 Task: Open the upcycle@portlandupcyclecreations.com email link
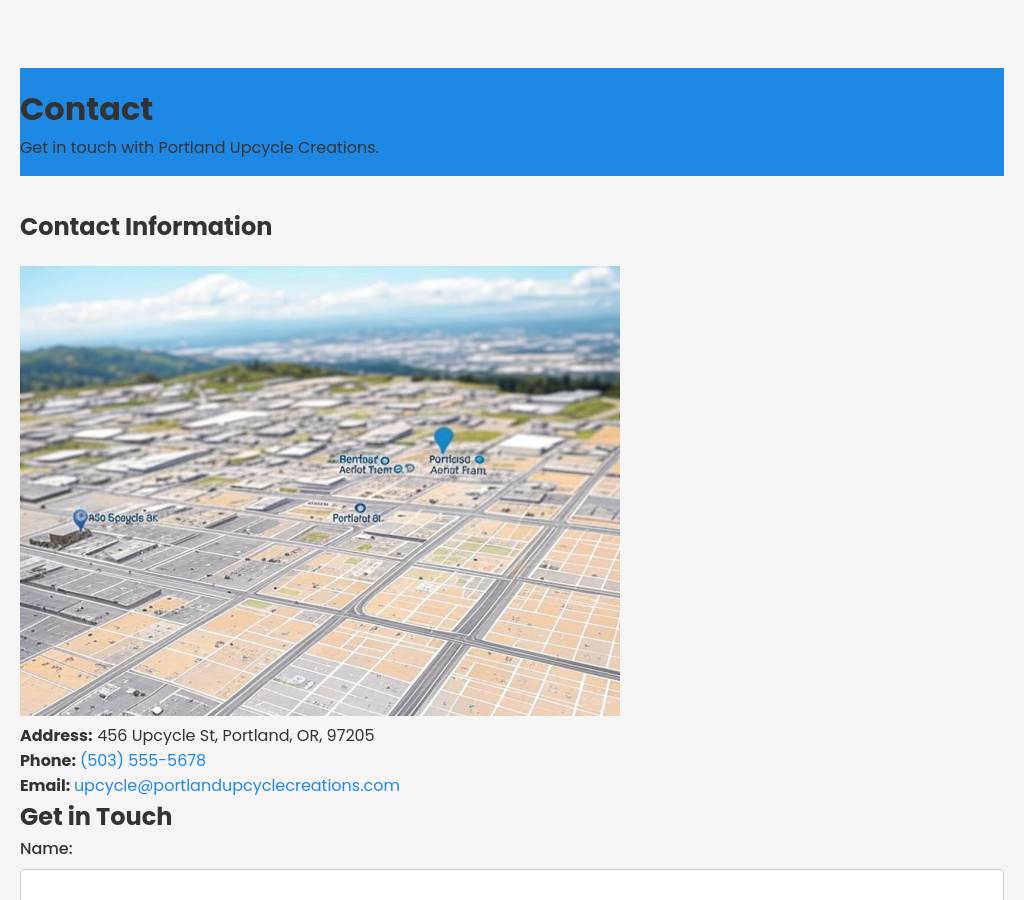pos(237,785)
